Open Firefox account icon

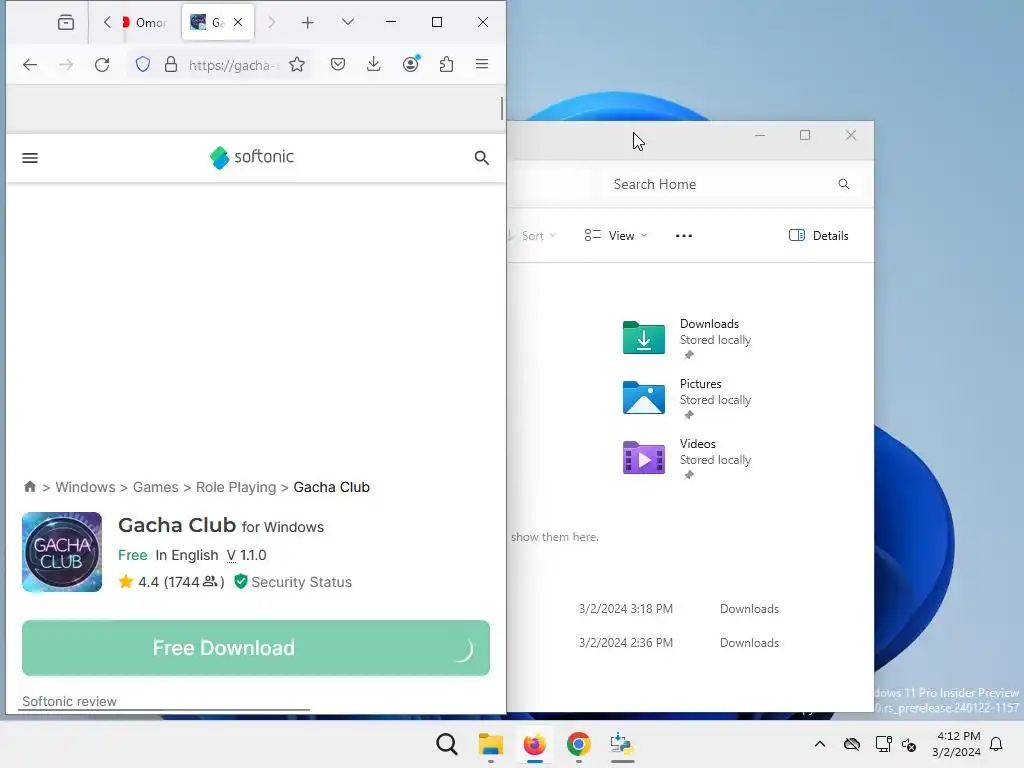click(411, 65)
